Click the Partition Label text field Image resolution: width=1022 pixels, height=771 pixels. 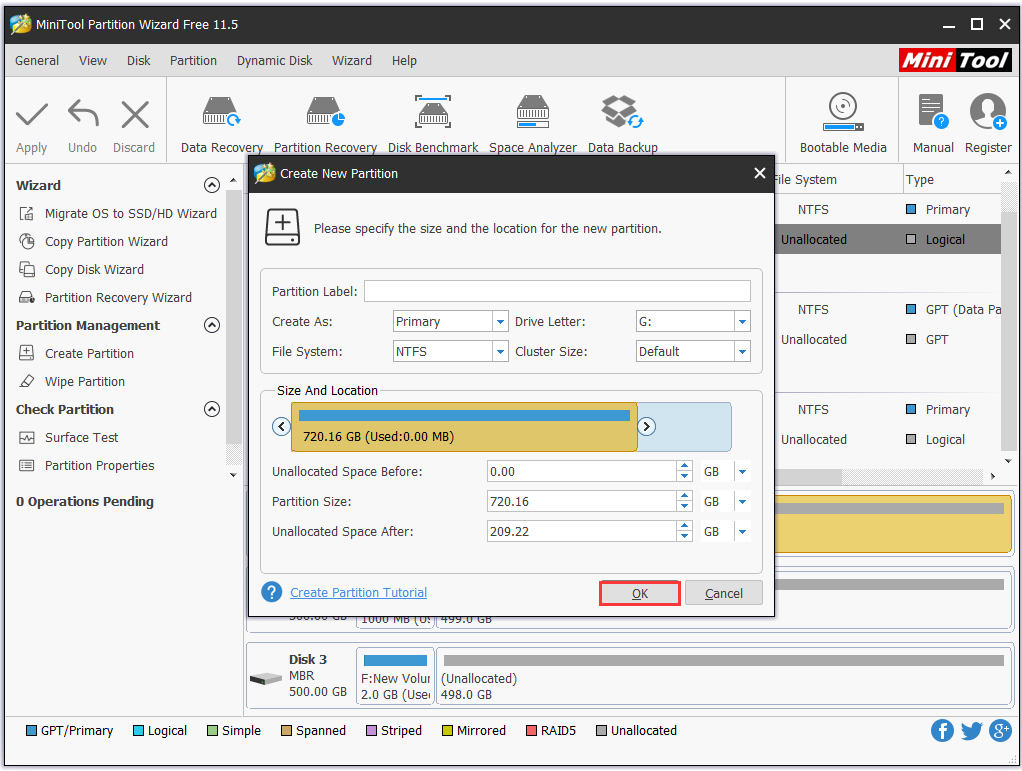click(557, 291)
